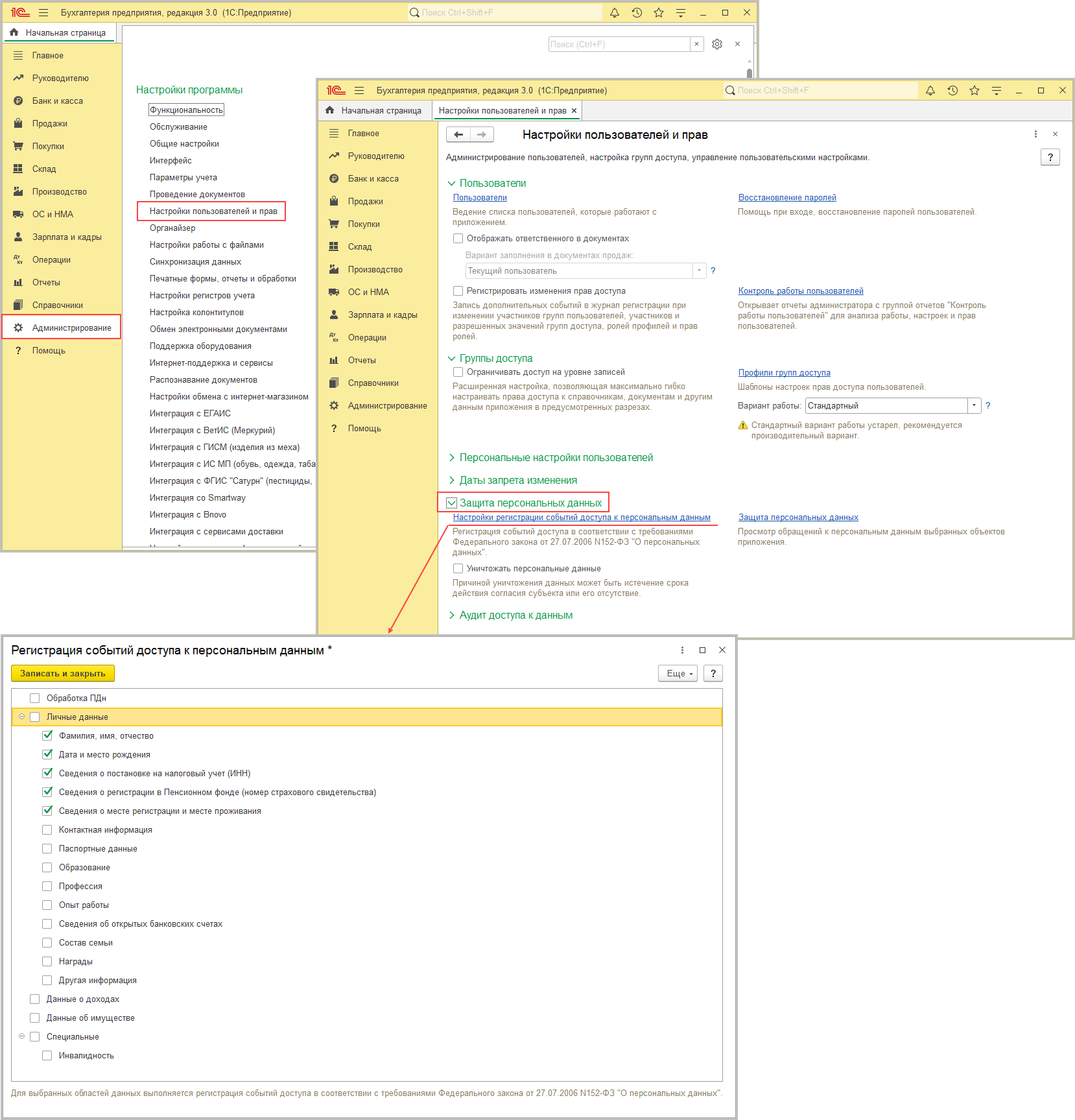Go back with the left arrow button
Viewport: 1075px width, 1120px height.
(x=458, y=135)
